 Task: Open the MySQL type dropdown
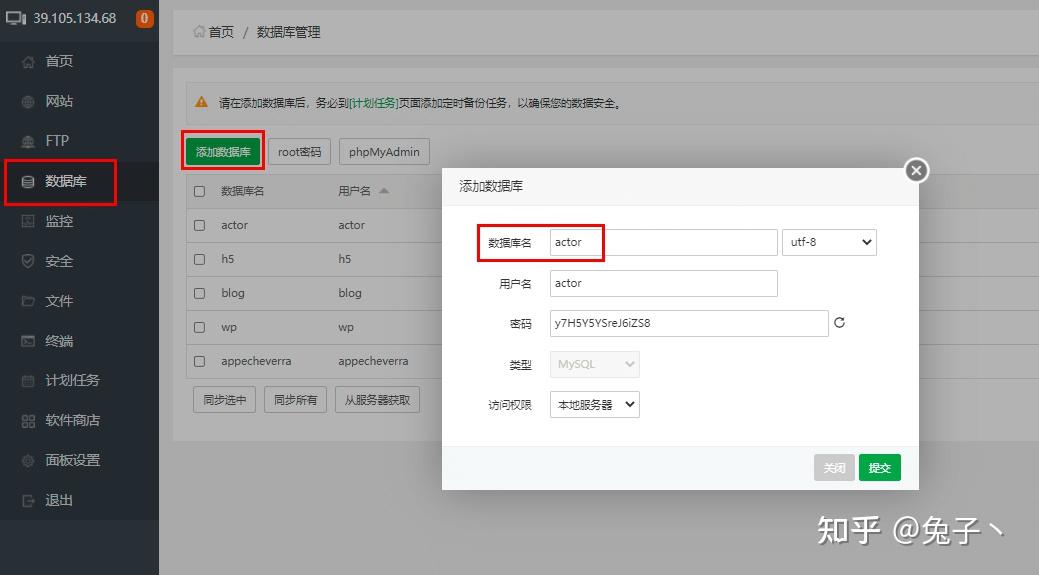(594, 364)
